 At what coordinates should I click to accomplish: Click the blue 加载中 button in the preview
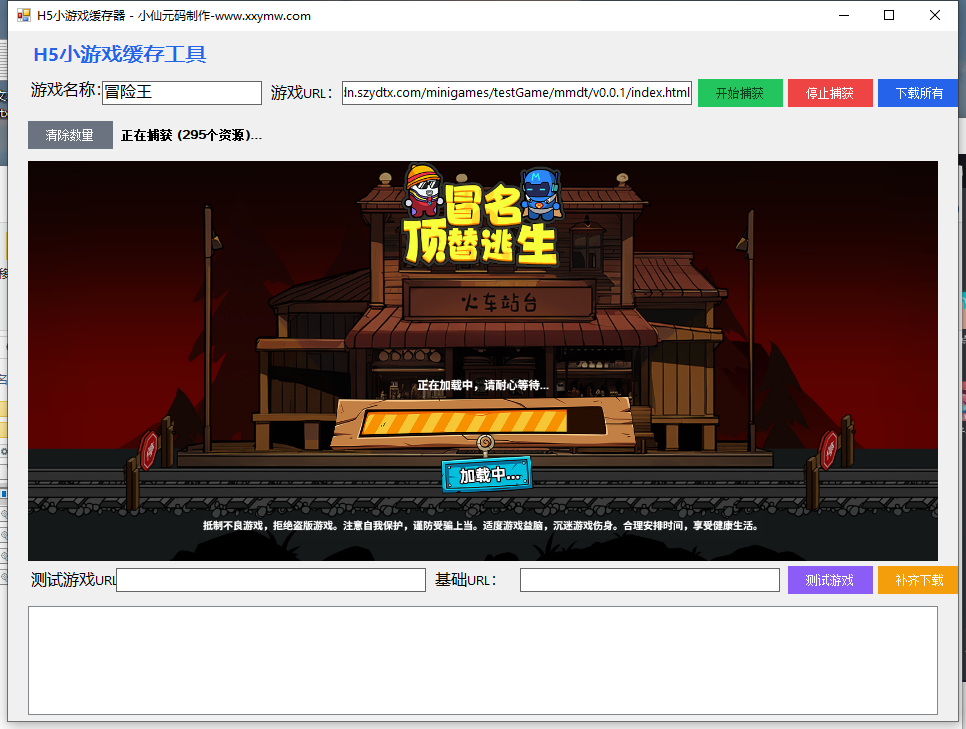[486, 474]
